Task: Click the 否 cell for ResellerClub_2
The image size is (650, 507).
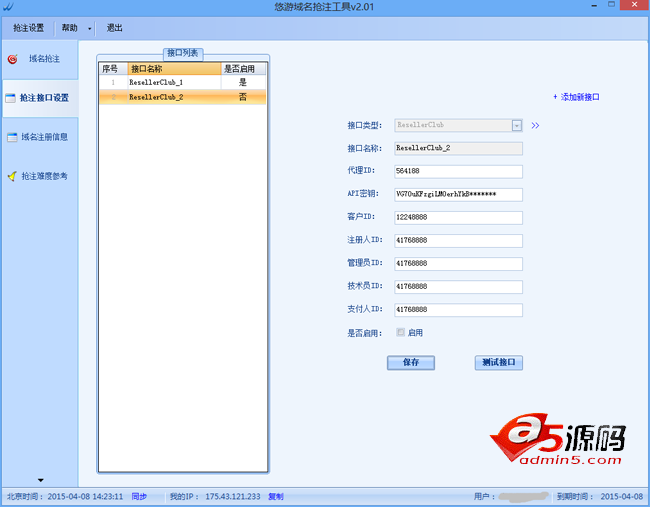Action: click(x=243, y=97)
